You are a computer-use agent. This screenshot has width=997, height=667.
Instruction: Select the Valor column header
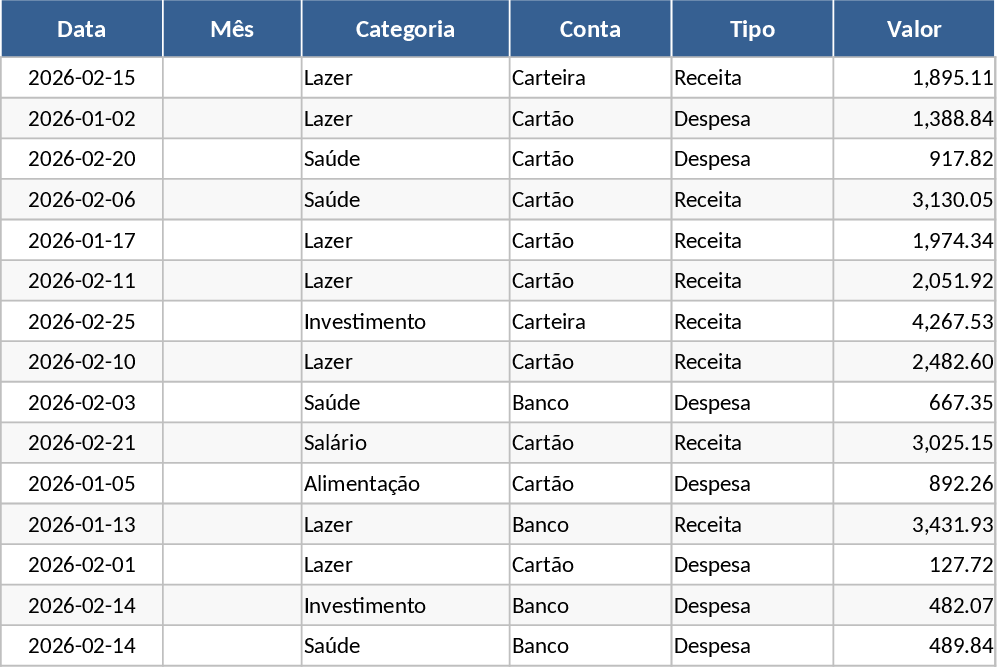[x=914, y=29]
